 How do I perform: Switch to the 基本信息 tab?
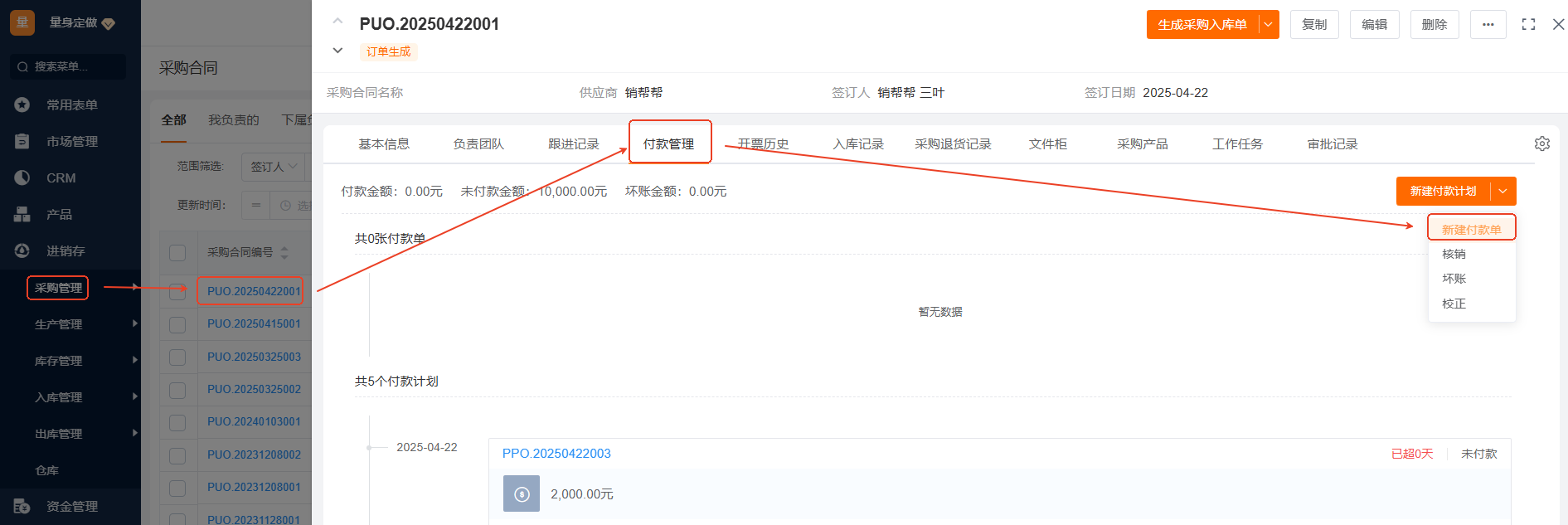coord(384,144)
